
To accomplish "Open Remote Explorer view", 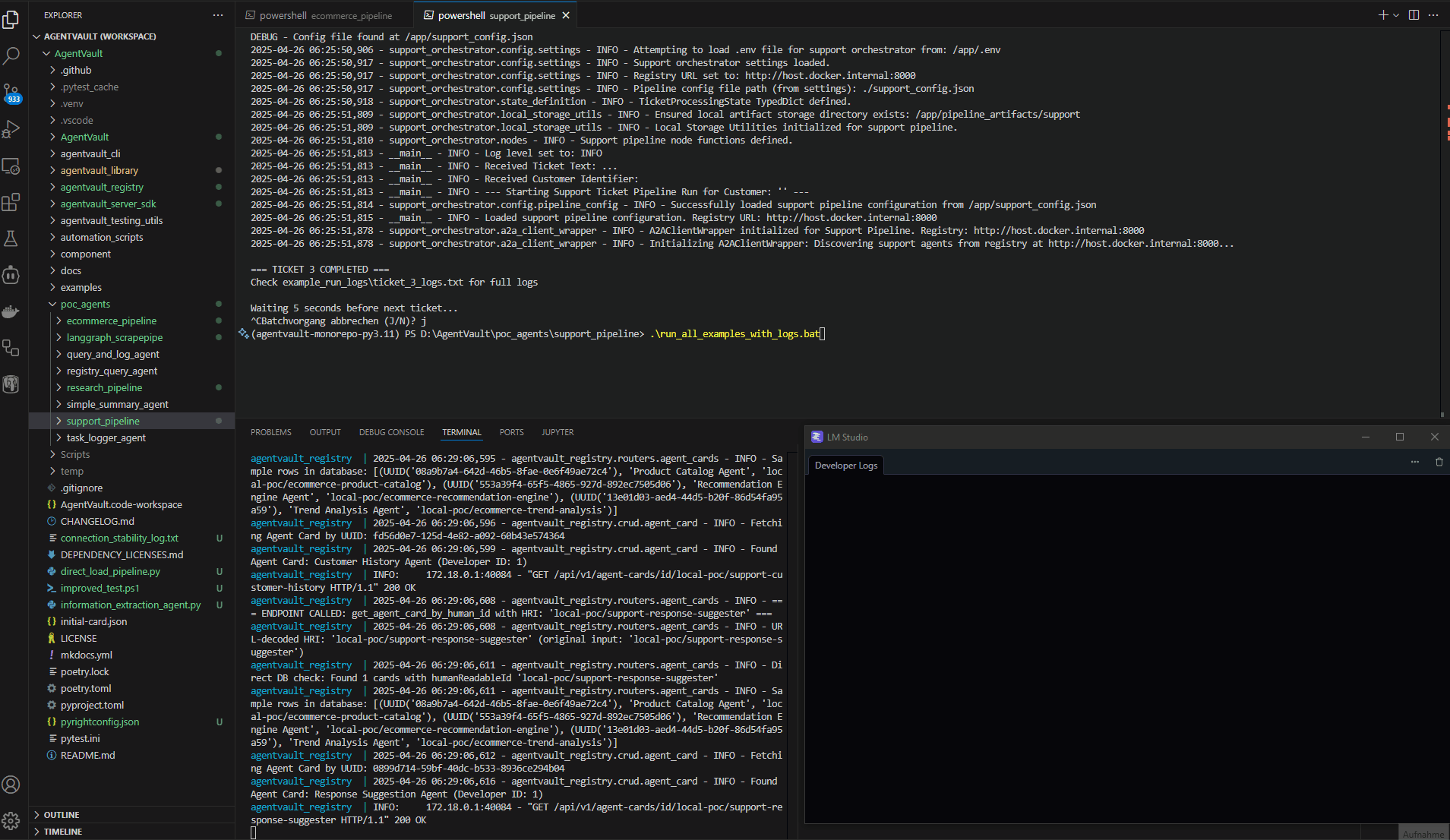I will (x=11, y=166).
